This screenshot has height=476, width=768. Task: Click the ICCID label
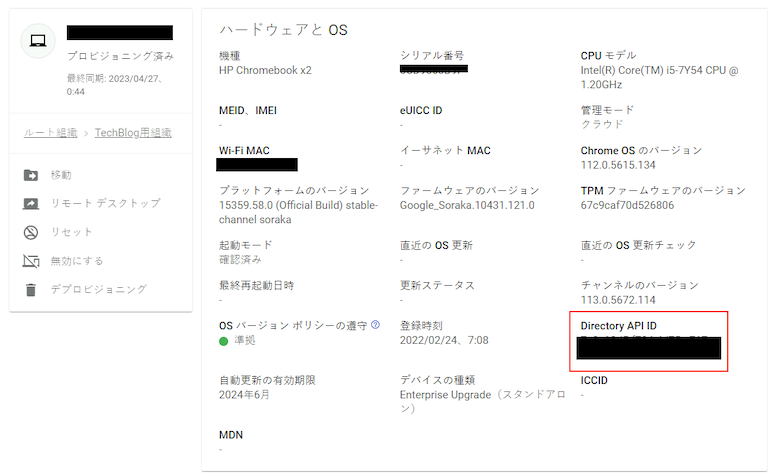click(x=594, y=380)
